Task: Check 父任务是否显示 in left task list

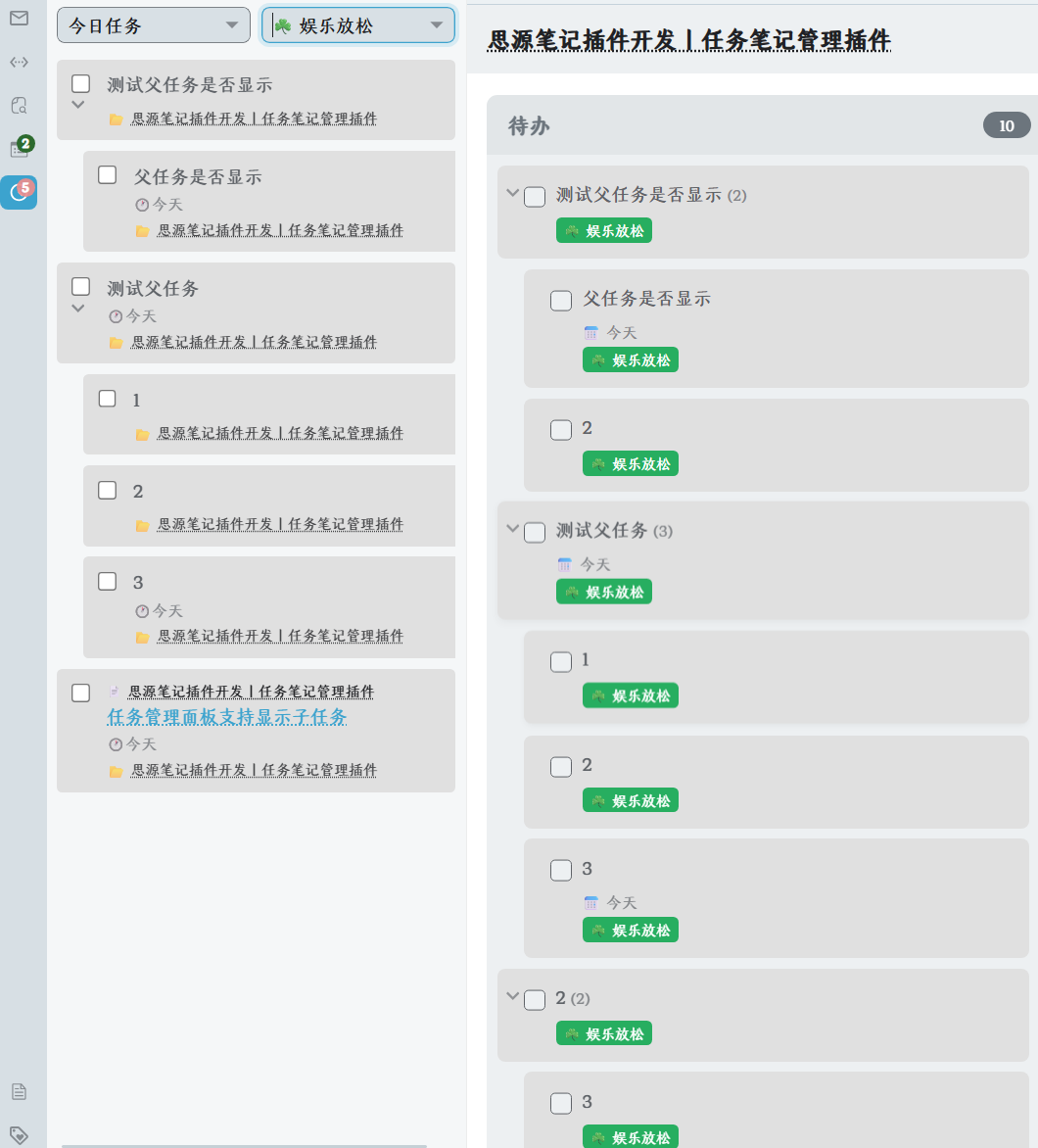Action: (107, 175)
